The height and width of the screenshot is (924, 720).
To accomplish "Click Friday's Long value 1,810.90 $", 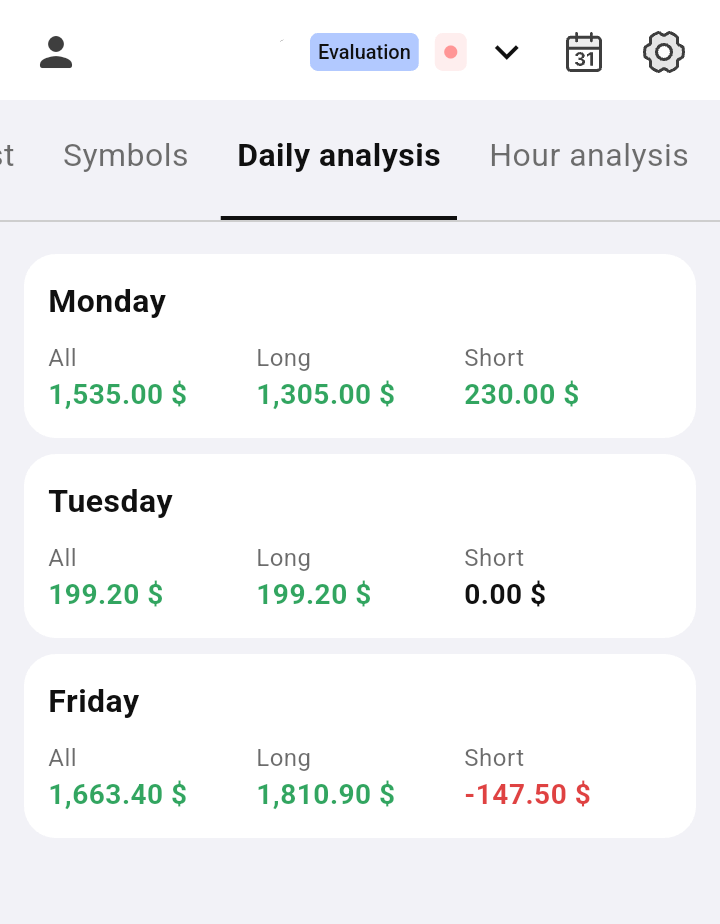I will (x=326, y=794).
